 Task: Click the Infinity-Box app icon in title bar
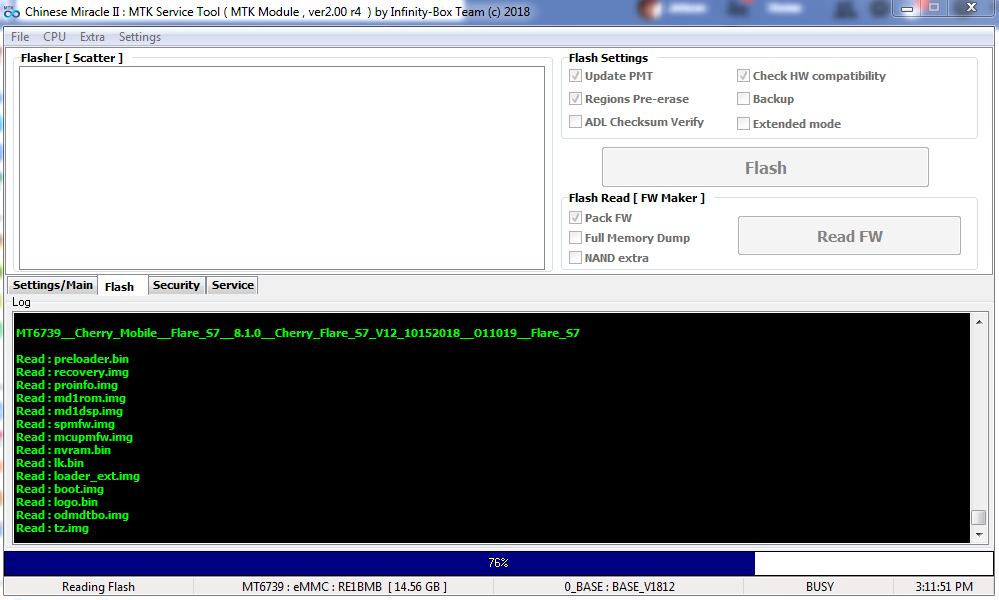tap(11, 11)
